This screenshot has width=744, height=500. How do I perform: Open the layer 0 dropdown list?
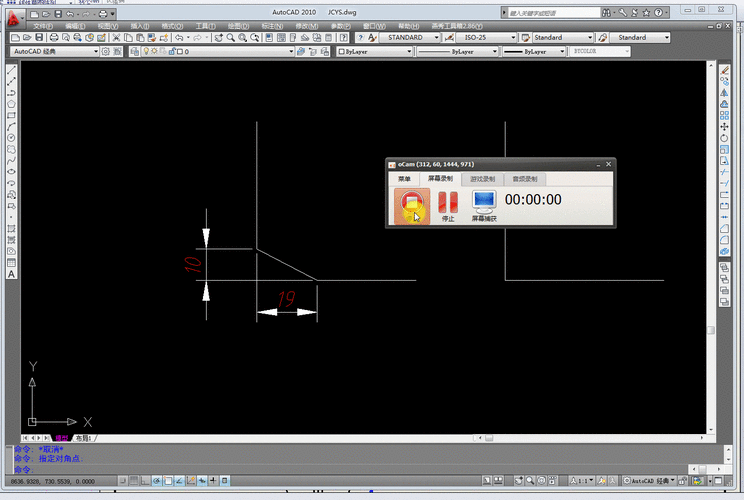coord(218,51)
